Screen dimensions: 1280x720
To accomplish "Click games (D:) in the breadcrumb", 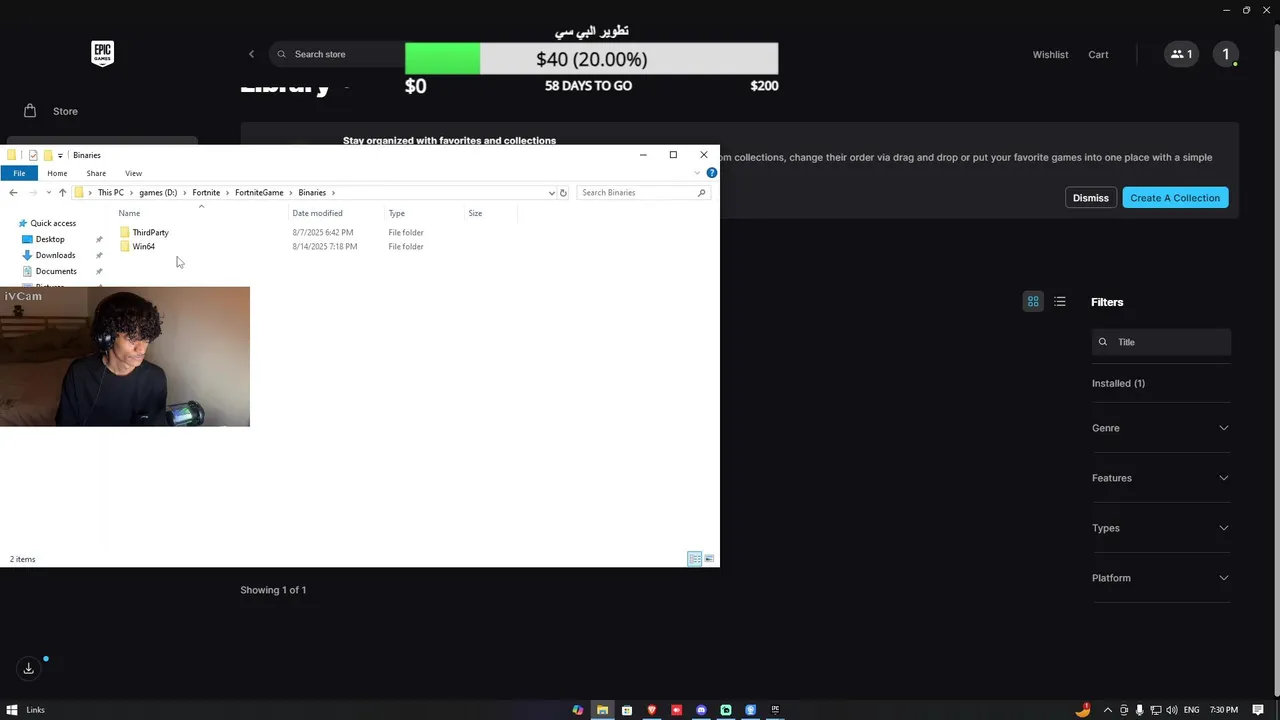I will click(158, 192).
